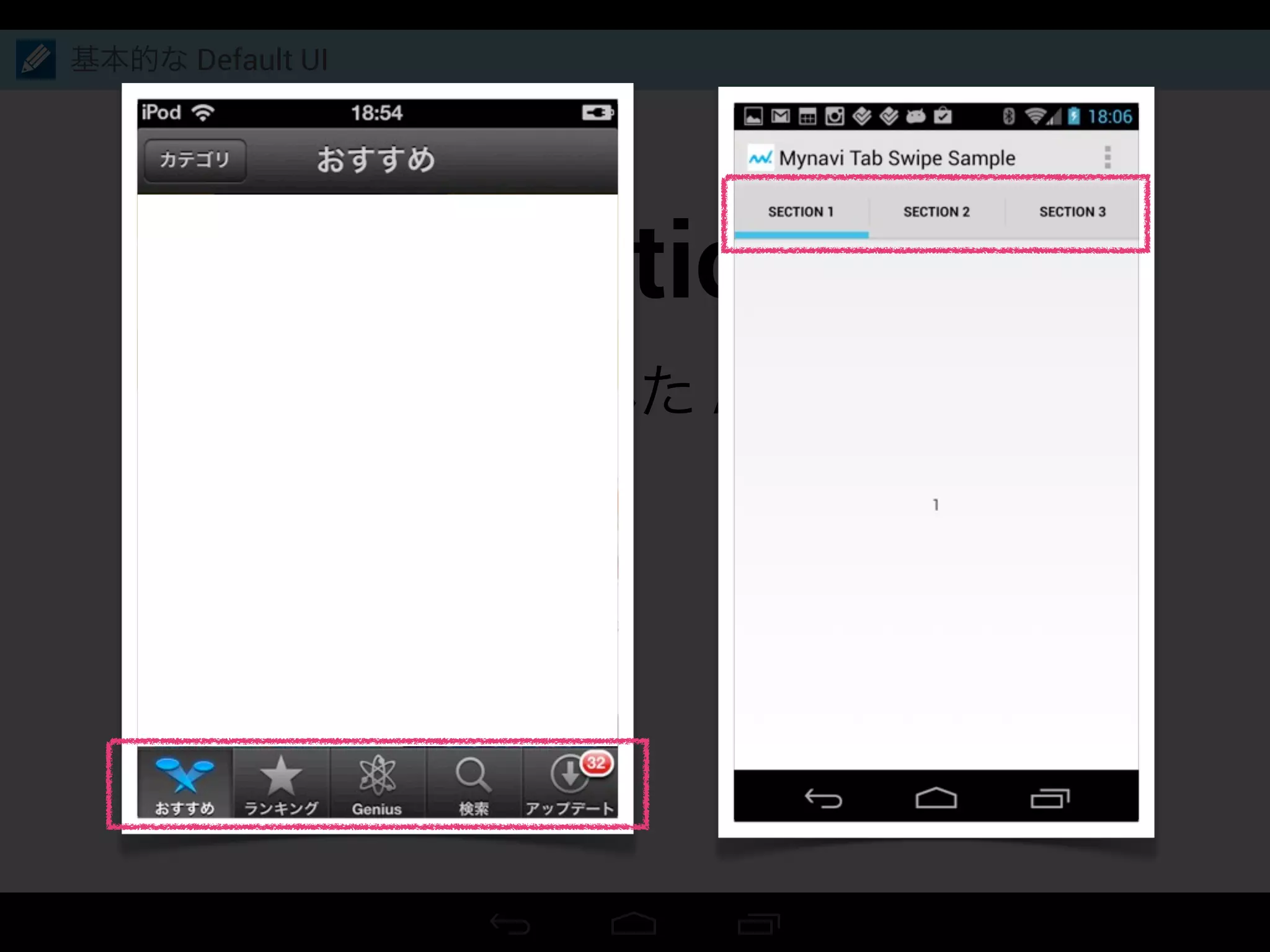Tap the recent apps button in the phone screenshot
Viewport: 1270px width, 952px height.
1050,798
